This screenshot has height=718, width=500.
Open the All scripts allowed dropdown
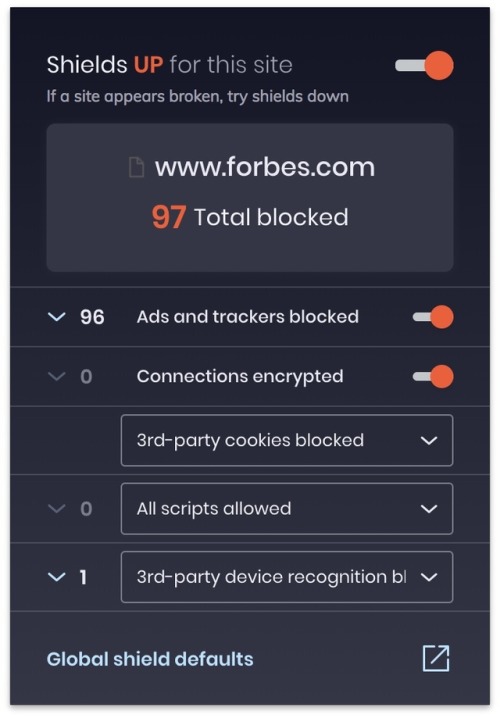point(287,509)
